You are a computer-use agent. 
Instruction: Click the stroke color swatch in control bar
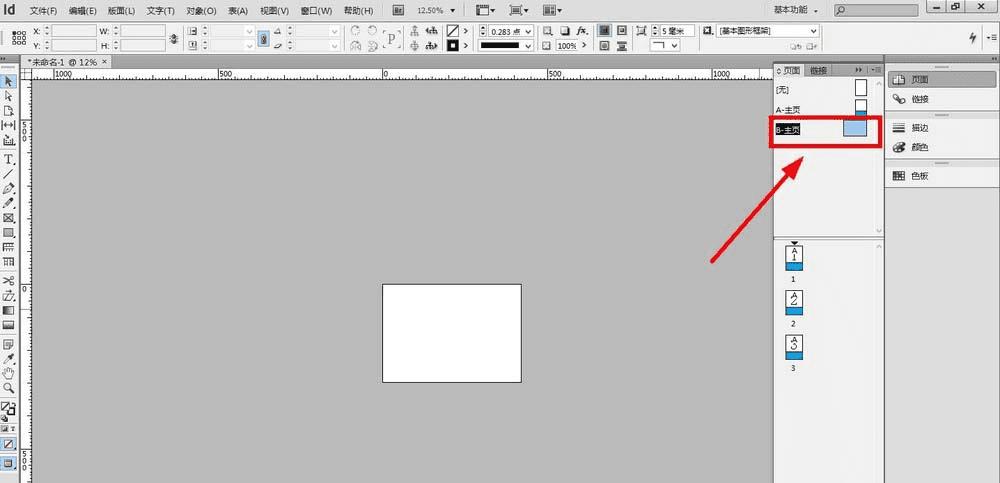(453, 45)
